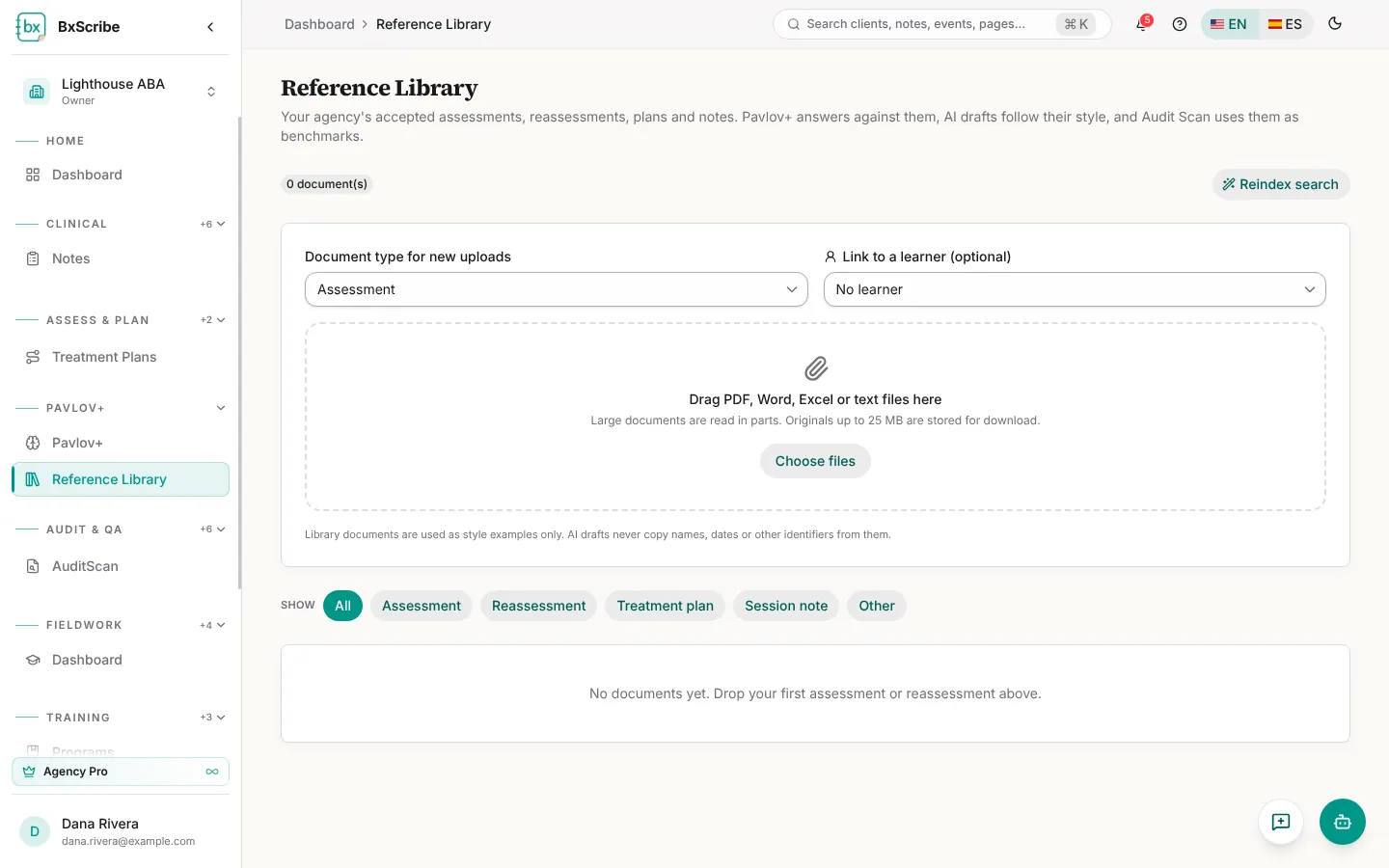1389x868 pixels.
Task: Open the No learner dropdown
Action: tap(1075, 289)
